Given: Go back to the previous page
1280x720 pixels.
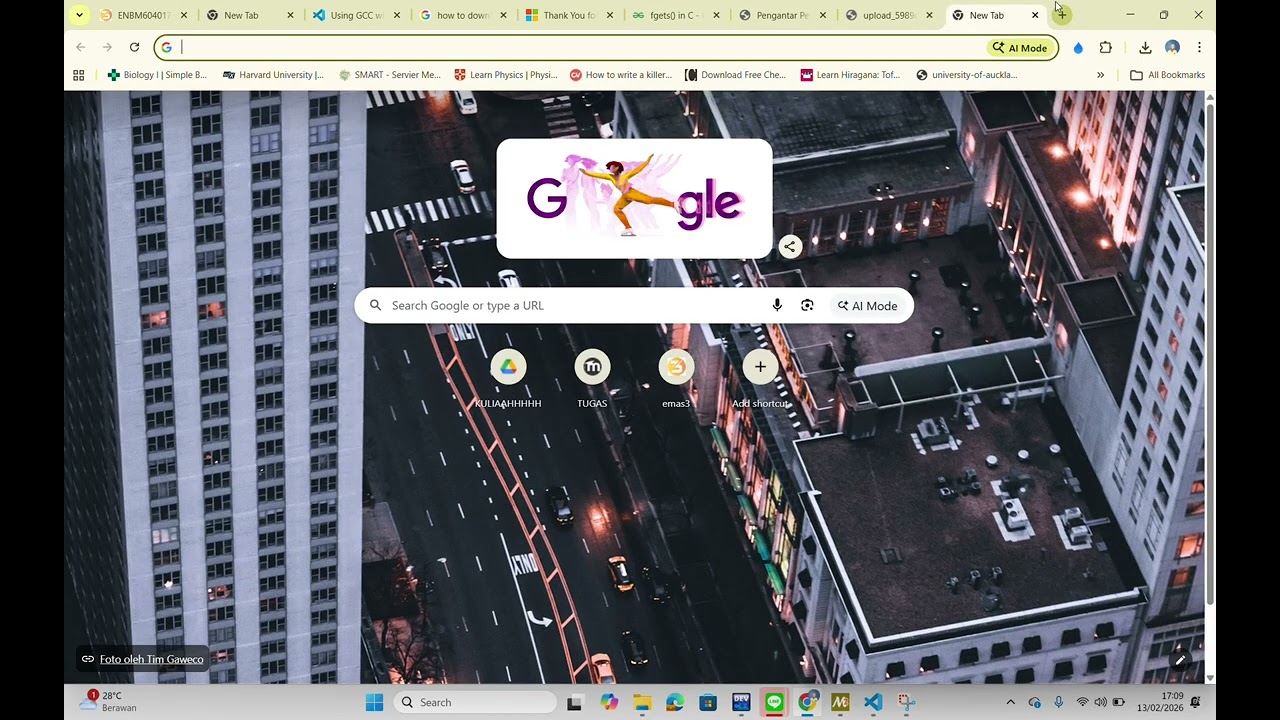Looking at the screenshot, I should click(x=81, y=47).
